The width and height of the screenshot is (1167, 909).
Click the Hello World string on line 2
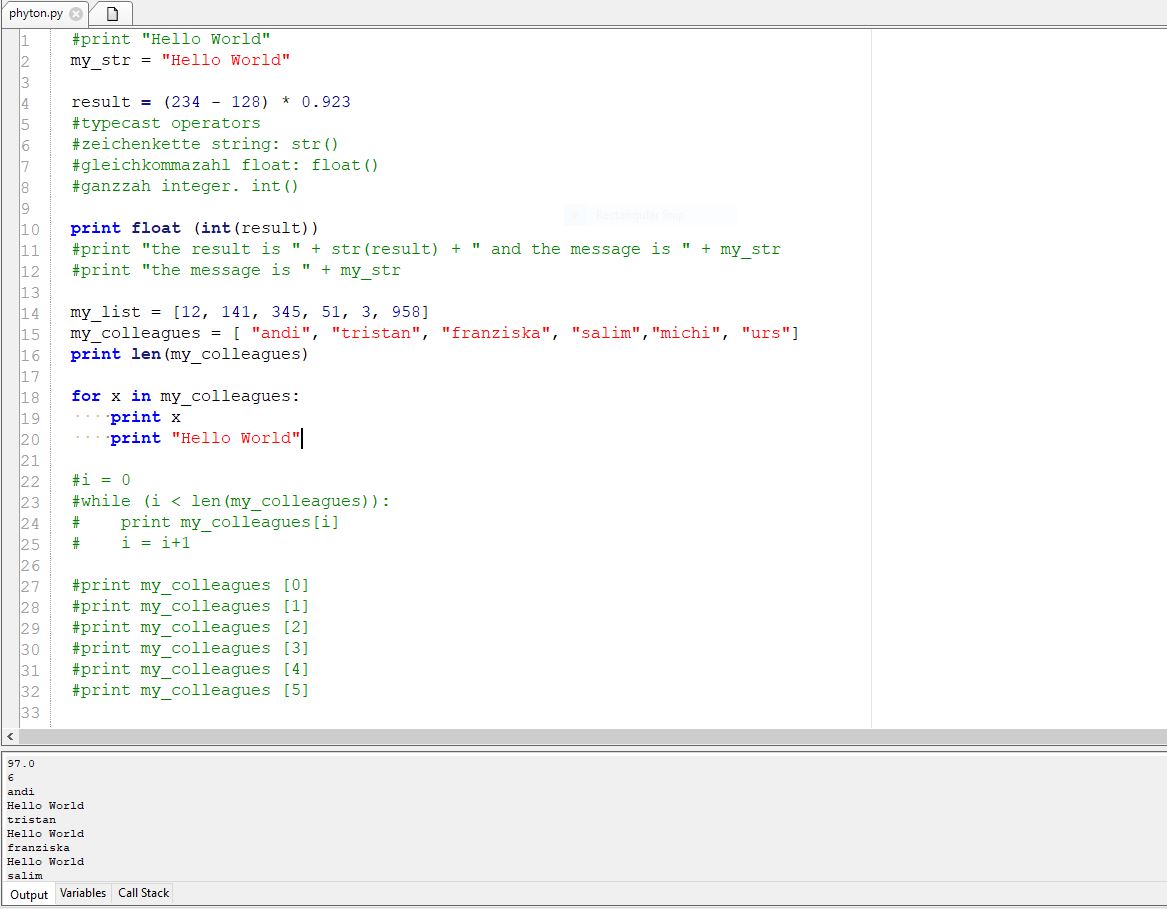225,60
